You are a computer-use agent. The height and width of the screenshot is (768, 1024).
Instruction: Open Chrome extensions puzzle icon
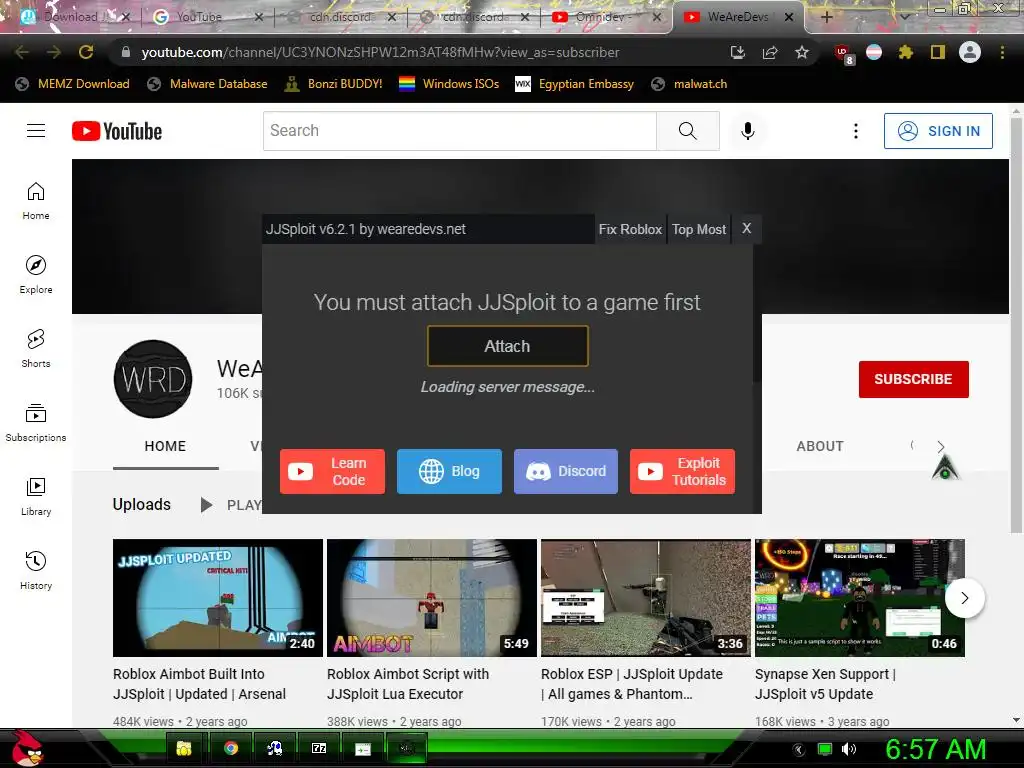906,52
